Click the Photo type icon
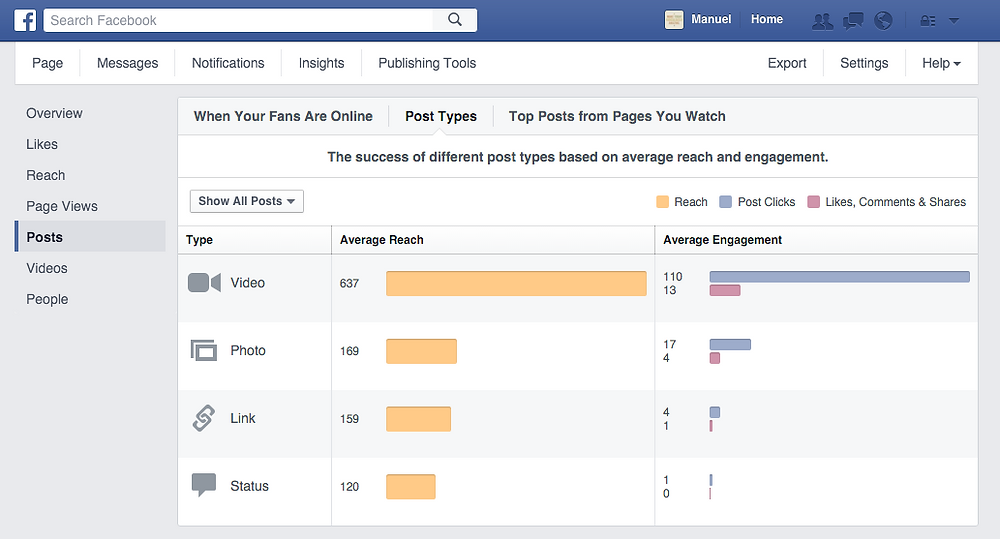 pyautogui.click(x=204, y=350)
